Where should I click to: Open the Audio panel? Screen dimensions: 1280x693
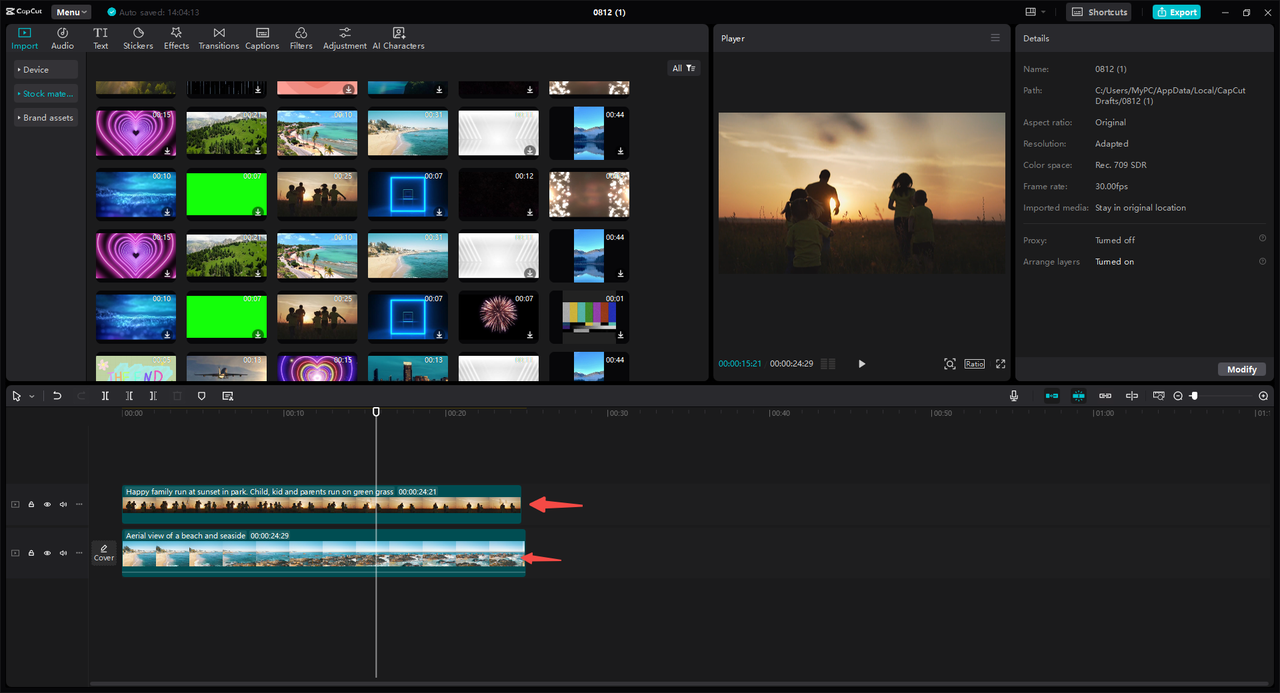[62, 38]
